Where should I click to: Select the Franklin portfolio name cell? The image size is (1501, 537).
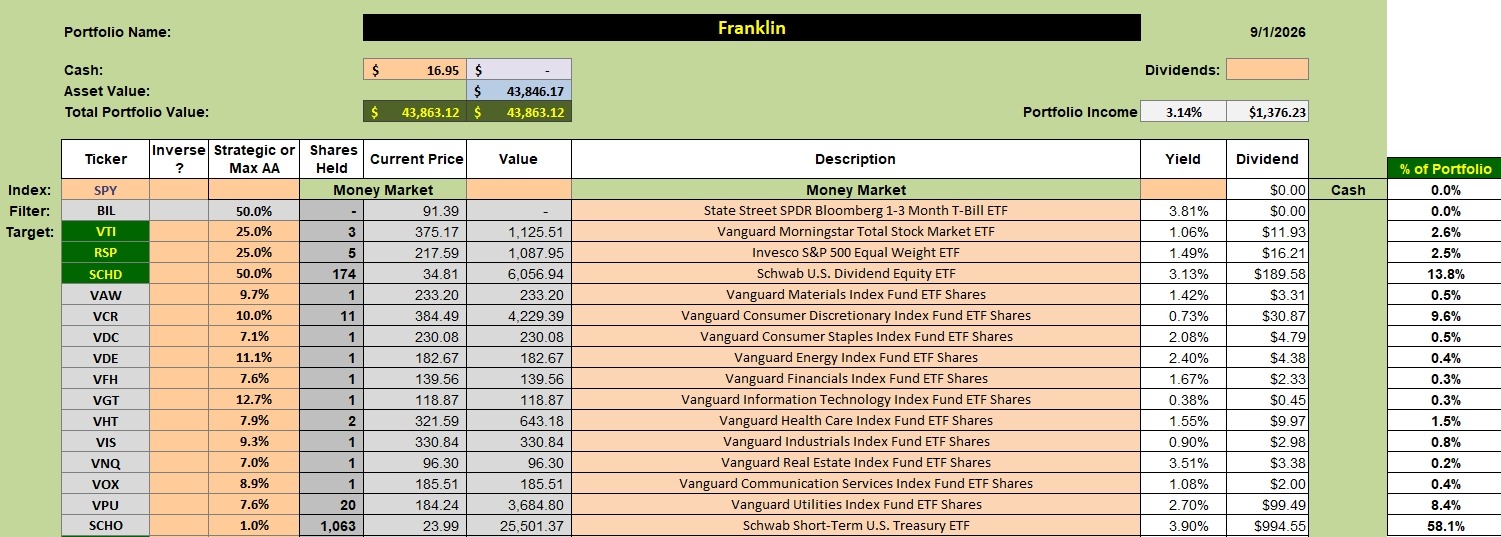tap(751, 28)
